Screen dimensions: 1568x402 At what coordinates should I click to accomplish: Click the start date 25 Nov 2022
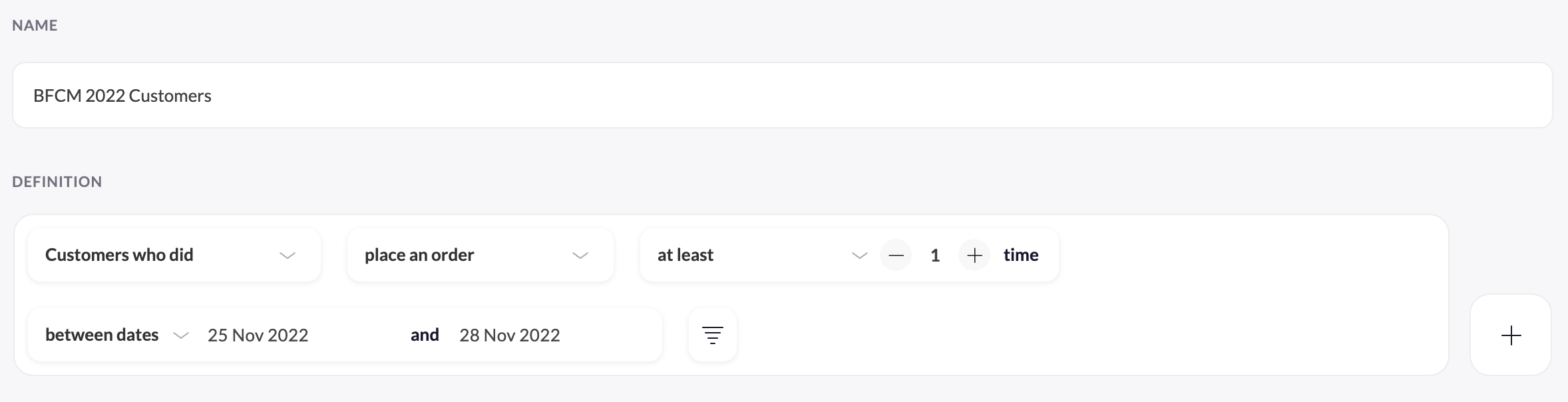258,335
